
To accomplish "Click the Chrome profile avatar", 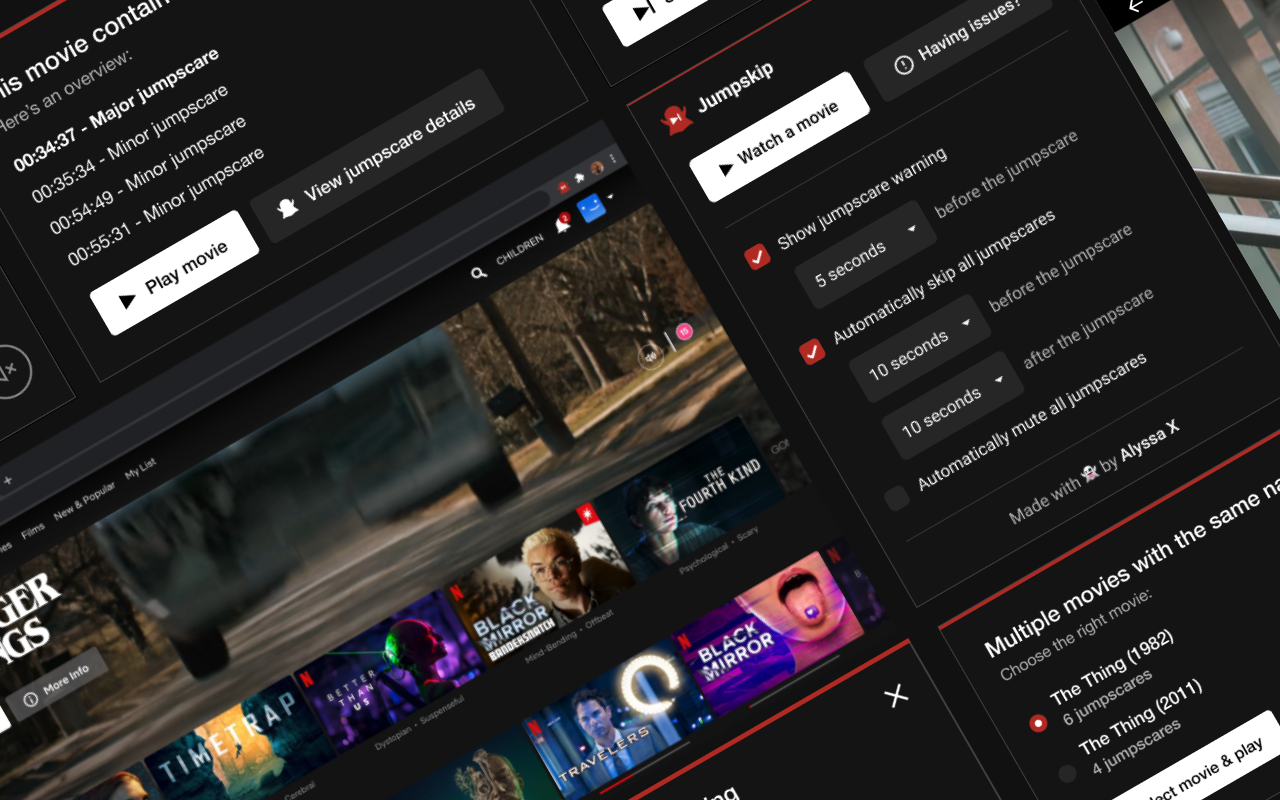I will [x=597, y=166].
